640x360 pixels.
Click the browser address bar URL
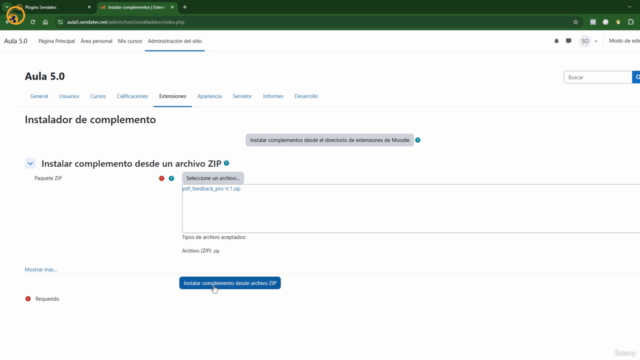click(x=126, y=22)
